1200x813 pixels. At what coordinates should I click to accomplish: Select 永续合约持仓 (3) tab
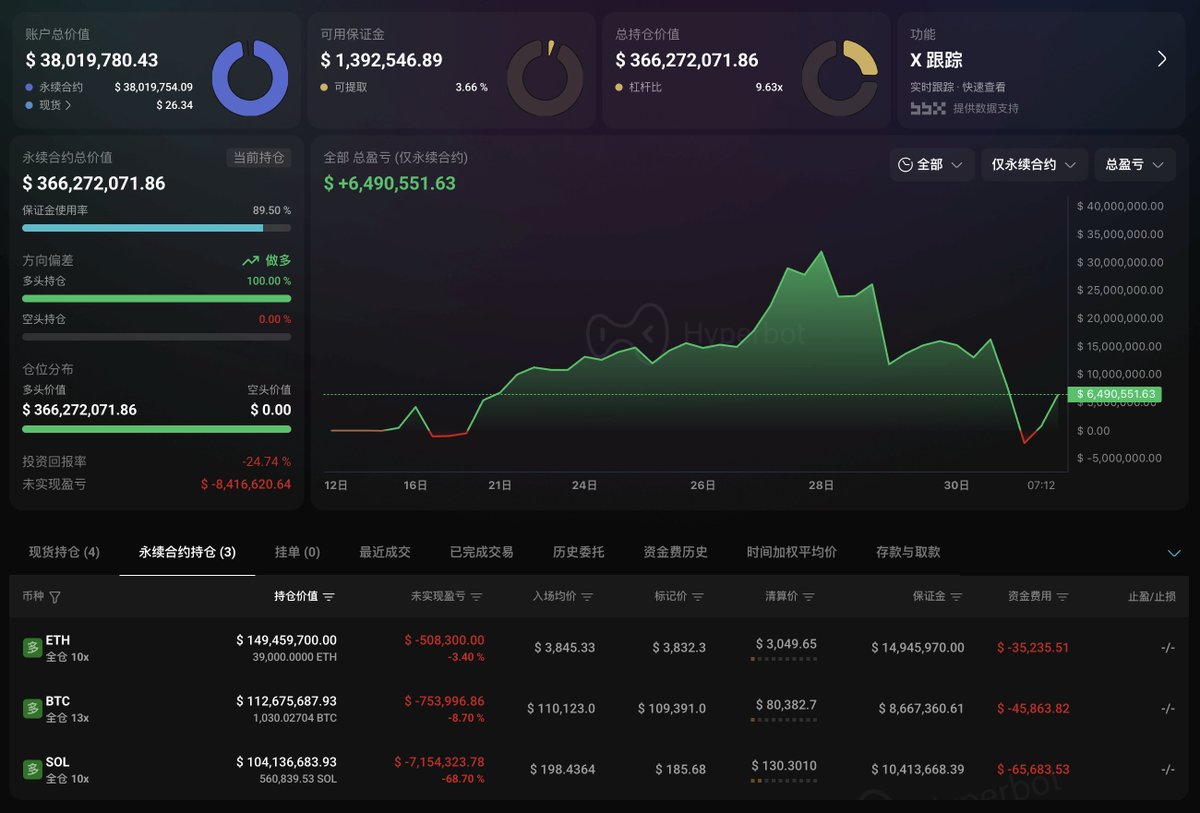[187, 552]
